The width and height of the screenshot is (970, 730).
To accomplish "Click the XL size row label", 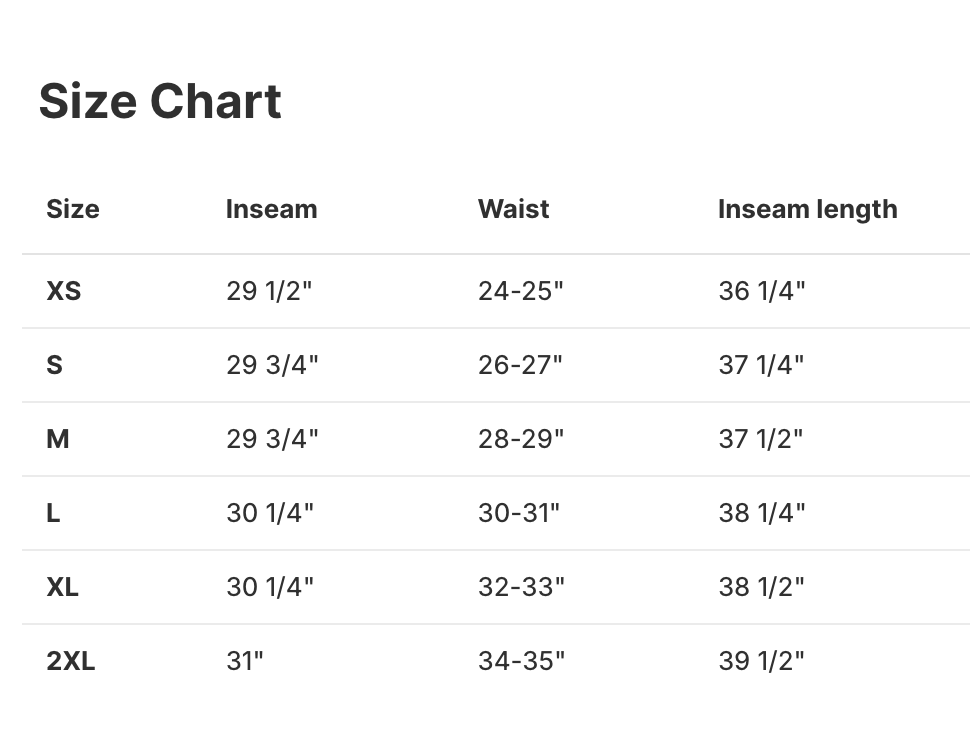I will tap(63, 587).
